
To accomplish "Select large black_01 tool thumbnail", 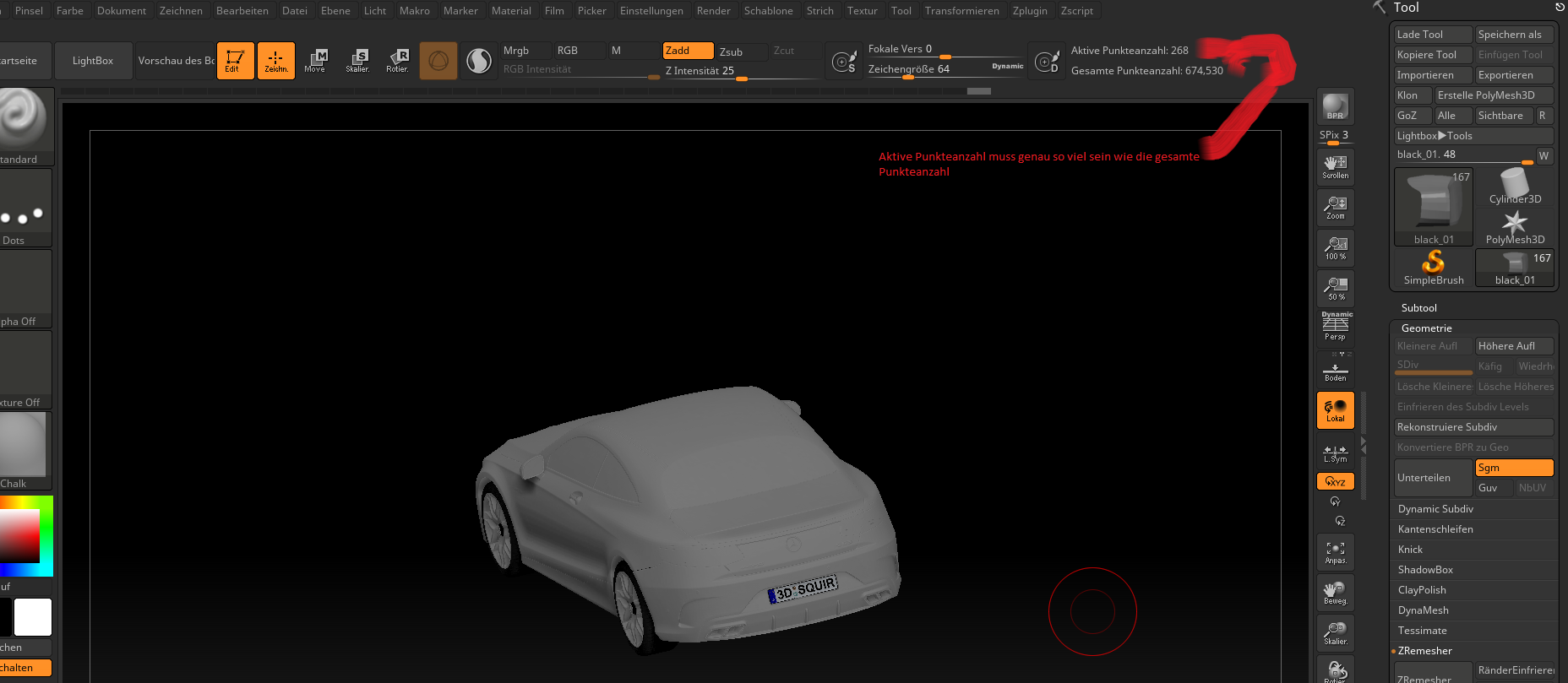I will (x=1434, y=207).
